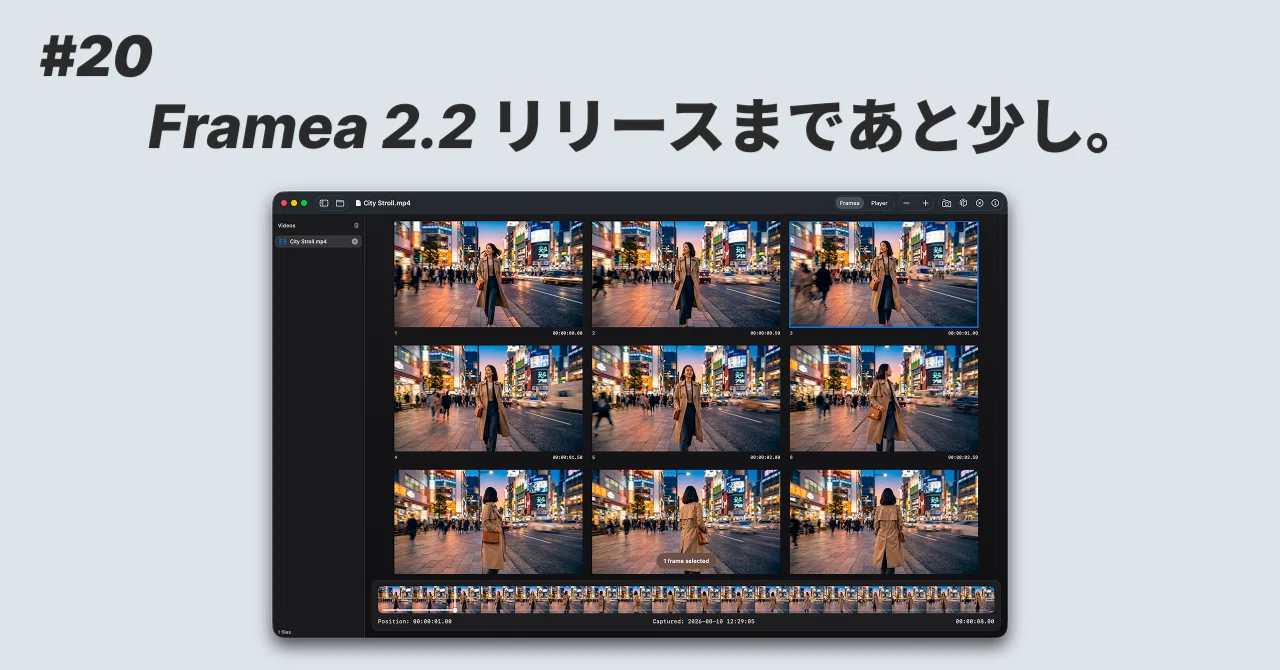Click the trash icon in Videos sidebar
The width and height of the screenshot is (1280, 670).
click(356, 225)
